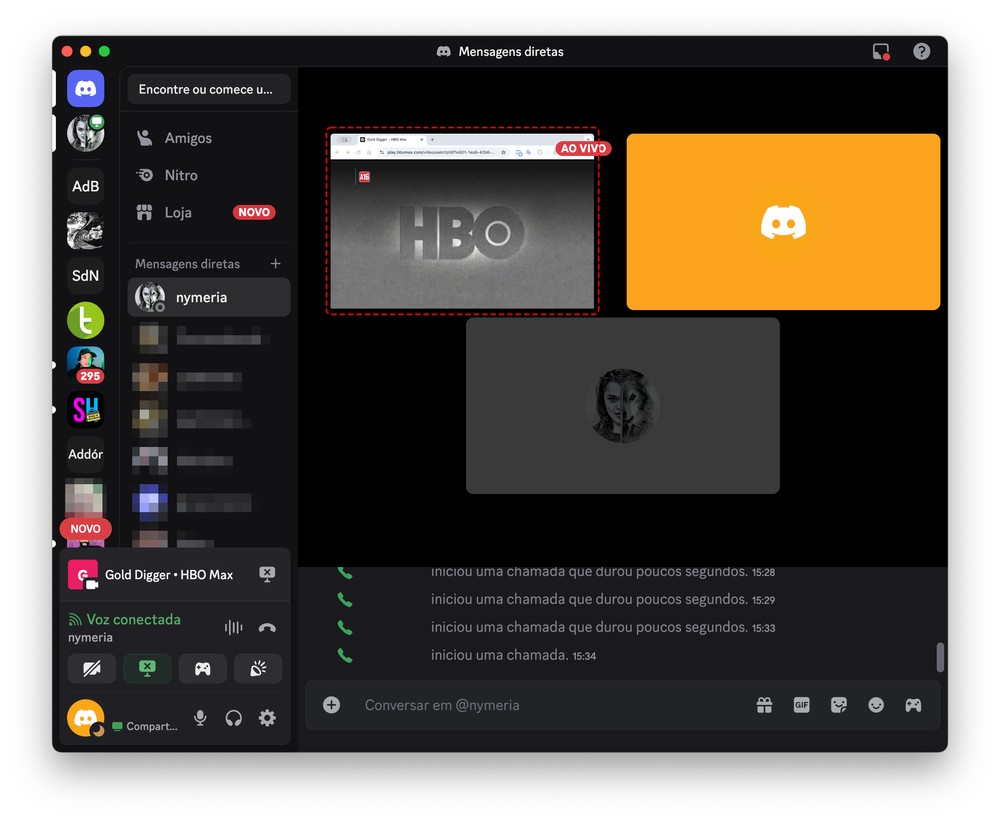1000x821 pixels.
Task: Open the AdB server
Action: [x=85, y=186]
